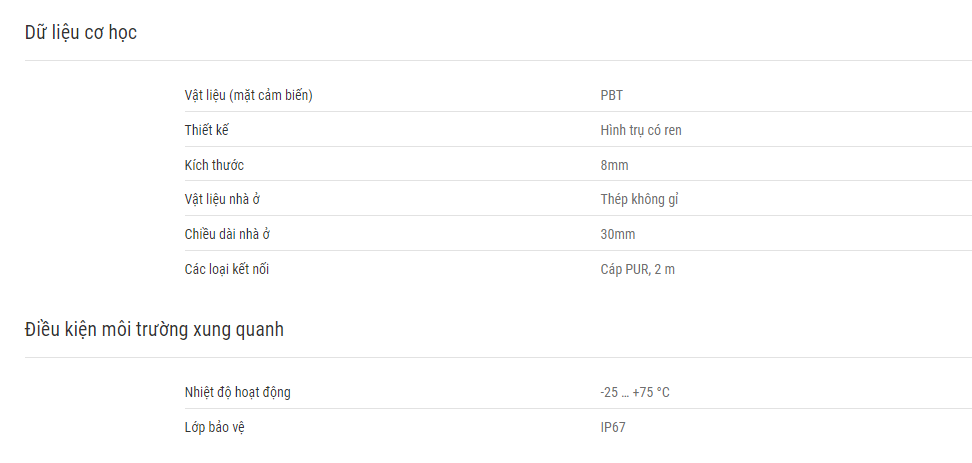Click the IP67 protection class value
The width and height of the screenshot is (972, 463).
tap(613, 427)
